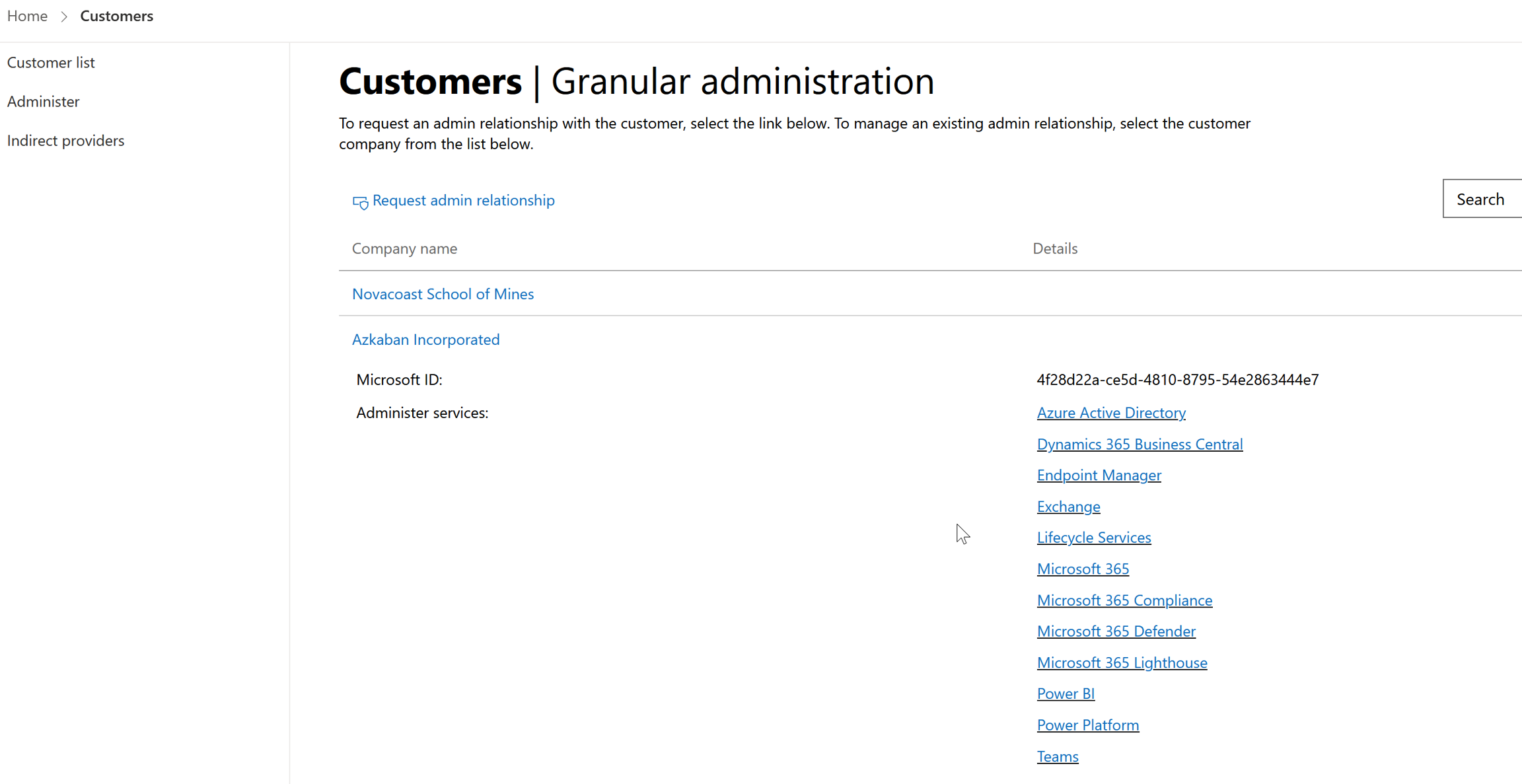Open Customer list in sidebar

[x=51, y=62]
